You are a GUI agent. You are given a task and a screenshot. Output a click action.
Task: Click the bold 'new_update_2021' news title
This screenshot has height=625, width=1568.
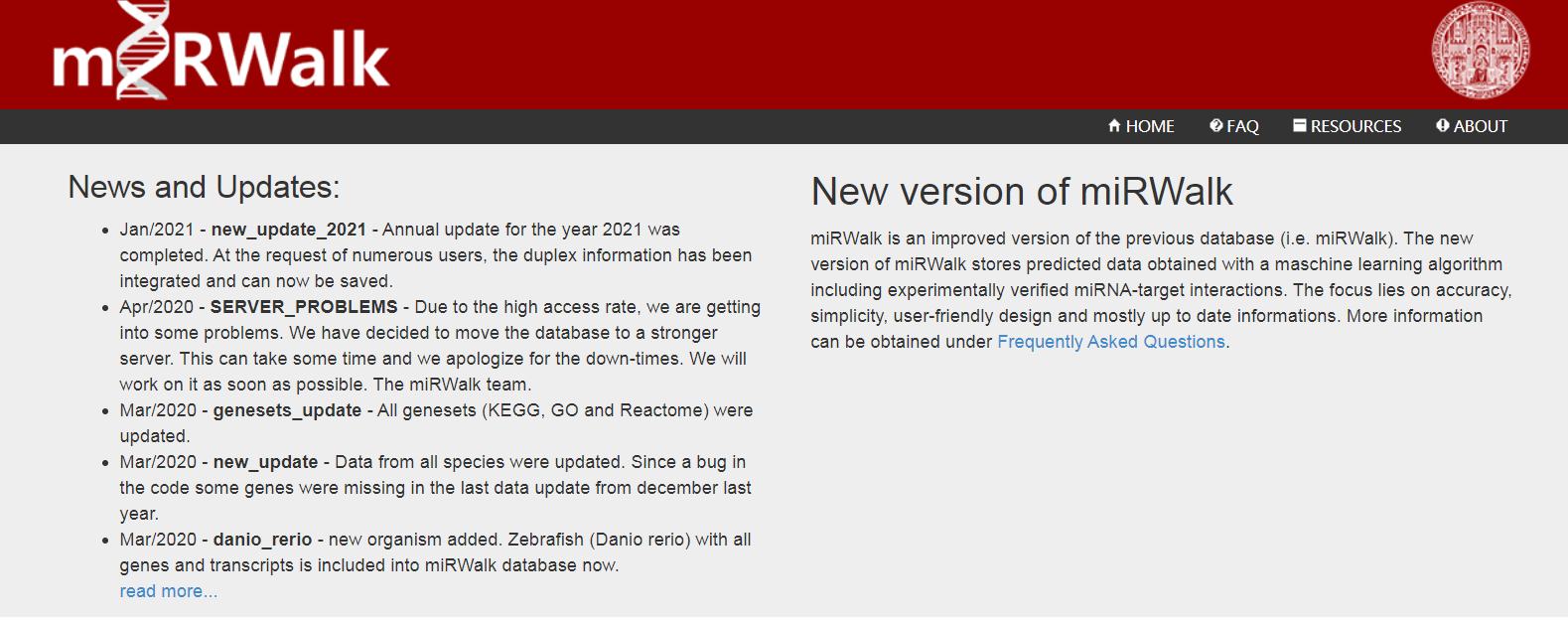click(288, 230)
